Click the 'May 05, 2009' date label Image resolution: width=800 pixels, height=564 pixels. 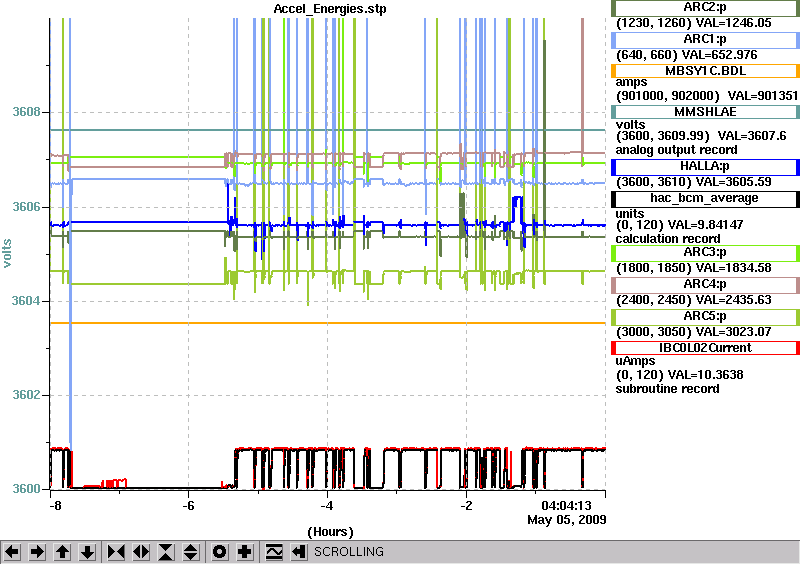tap(567, 520)
